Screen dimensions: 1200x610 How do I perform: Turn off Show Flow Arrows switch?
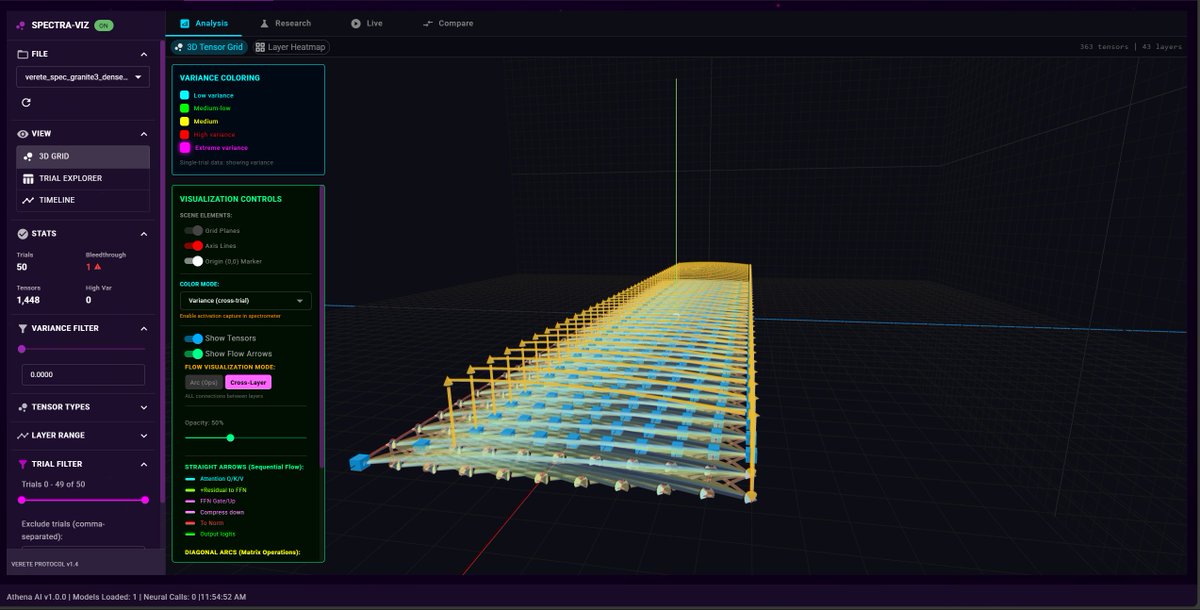(x=193, y=353)
